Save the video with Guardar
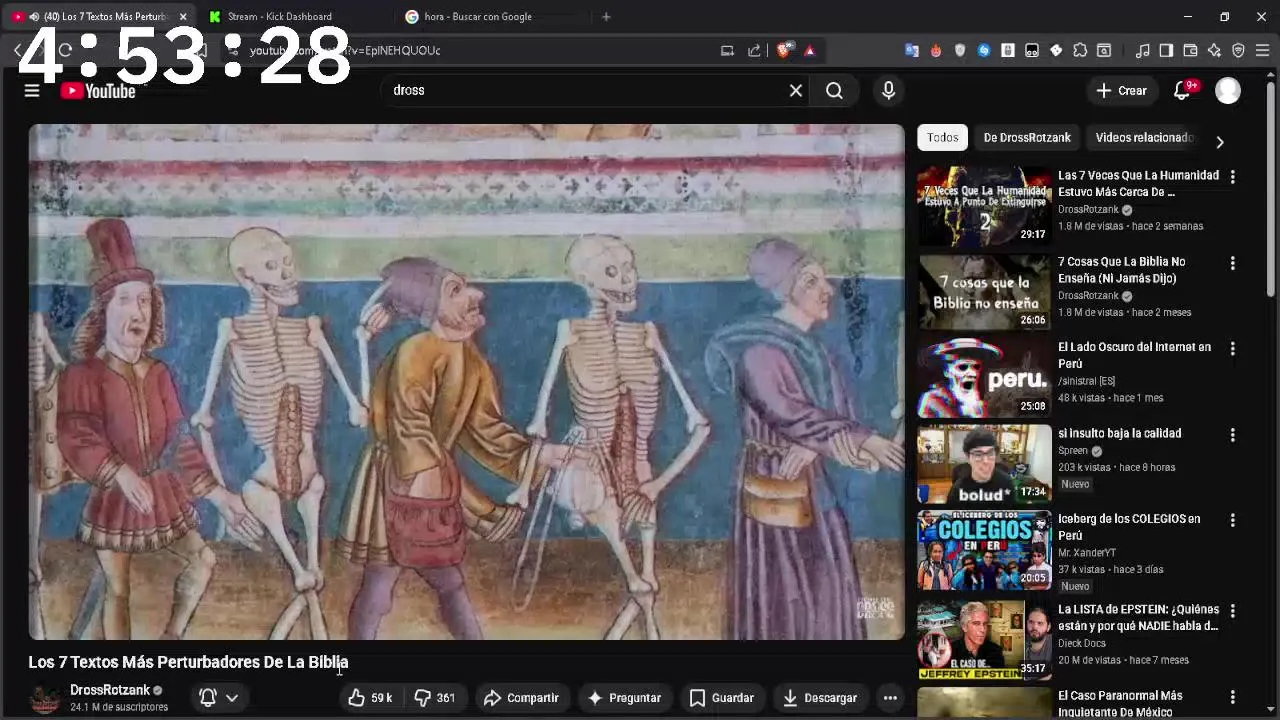 click(722, 698)
